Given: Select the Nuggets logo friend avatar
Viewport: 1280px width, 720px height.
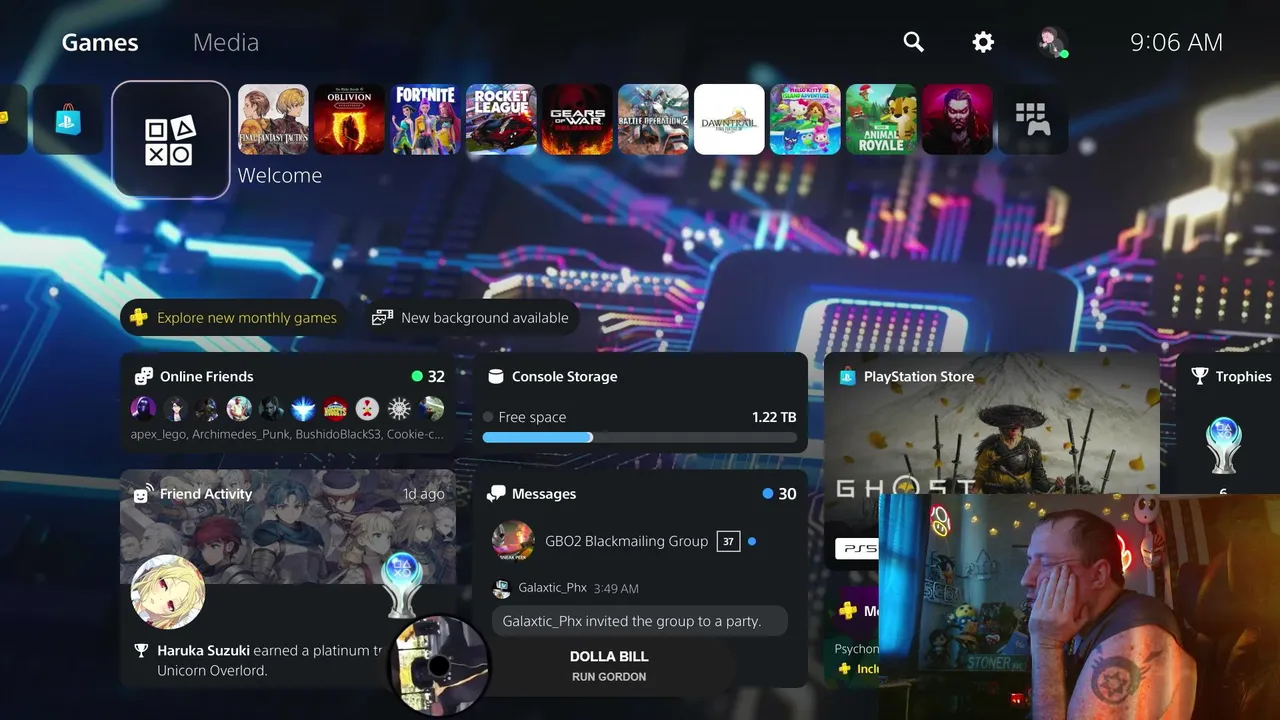Looking at the screenshot, I should click(x=335, y=408).
